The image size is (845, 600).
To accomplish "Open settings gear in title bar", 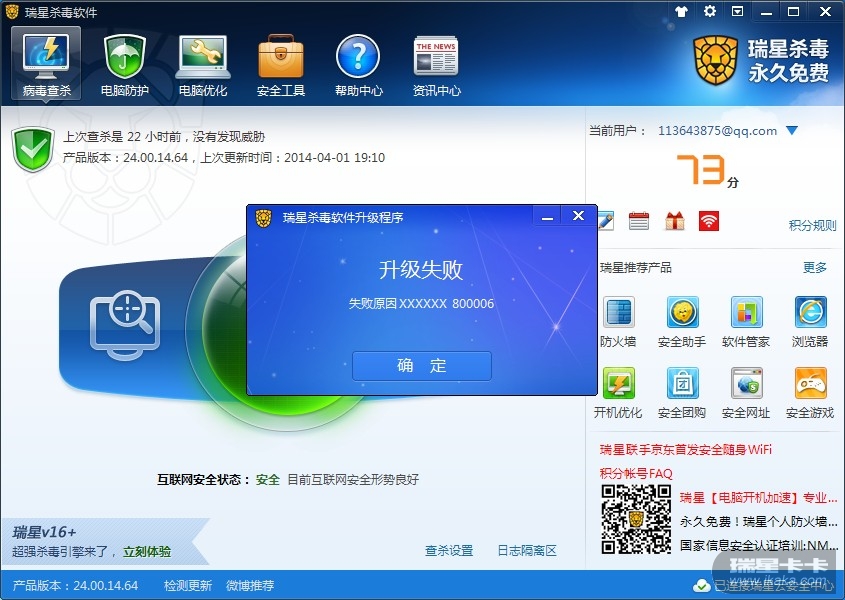I will (710, 11).
